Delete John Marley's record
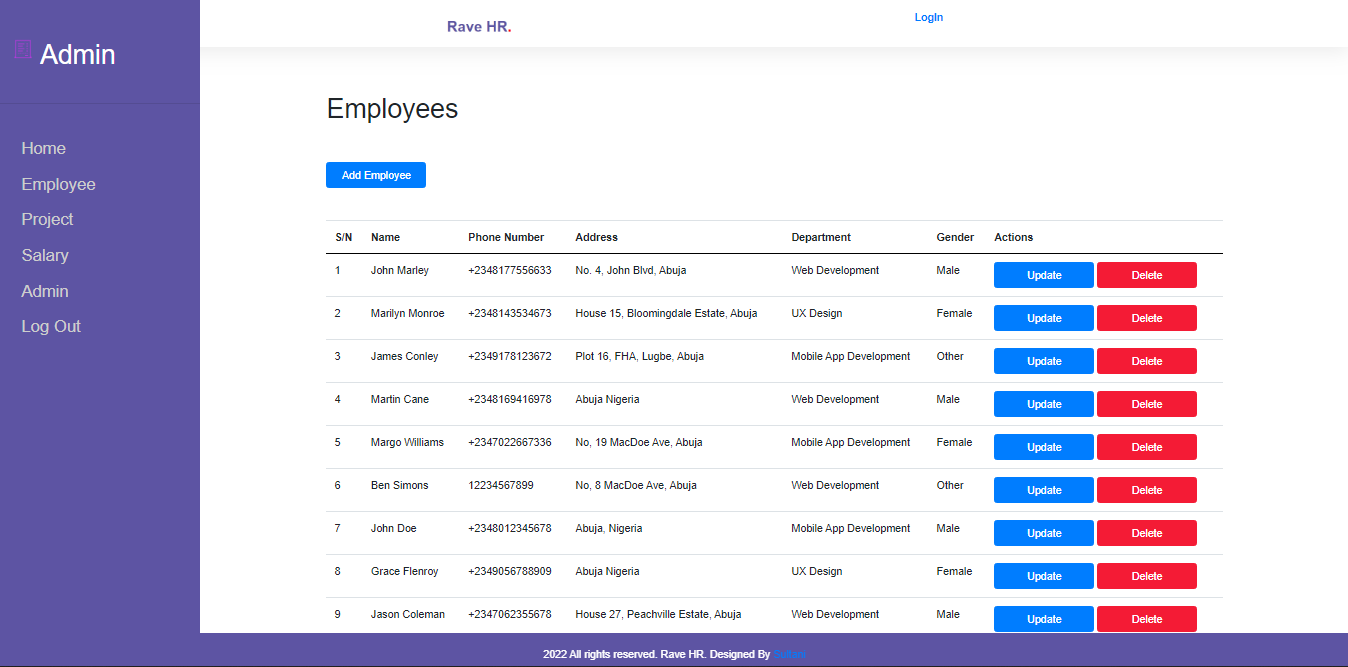Viewport: 1348px width, 667px height. (x=1147, y=275)
